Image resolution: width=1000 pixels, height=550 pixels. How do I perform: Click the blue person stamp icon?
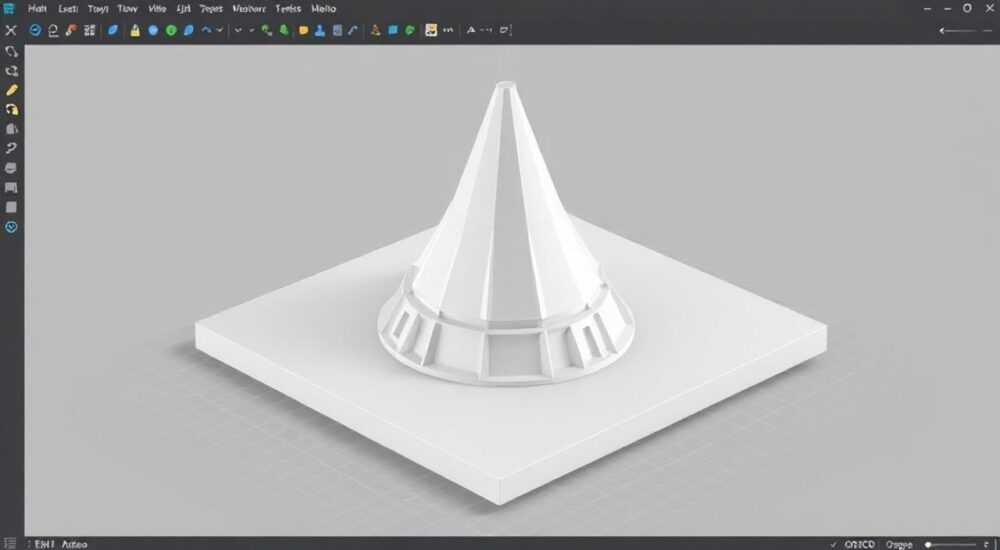pos(320,30)
